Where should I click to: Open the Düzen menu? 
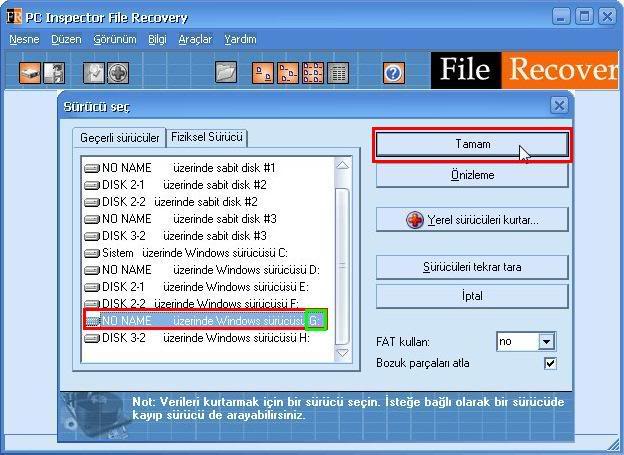pyautogui.click(x=66, y=39)
